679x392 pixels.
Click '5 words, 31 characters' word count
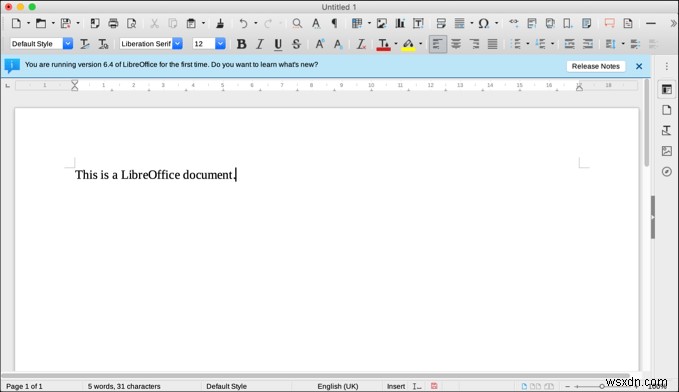pyautogui.click(x=124, y=386)
